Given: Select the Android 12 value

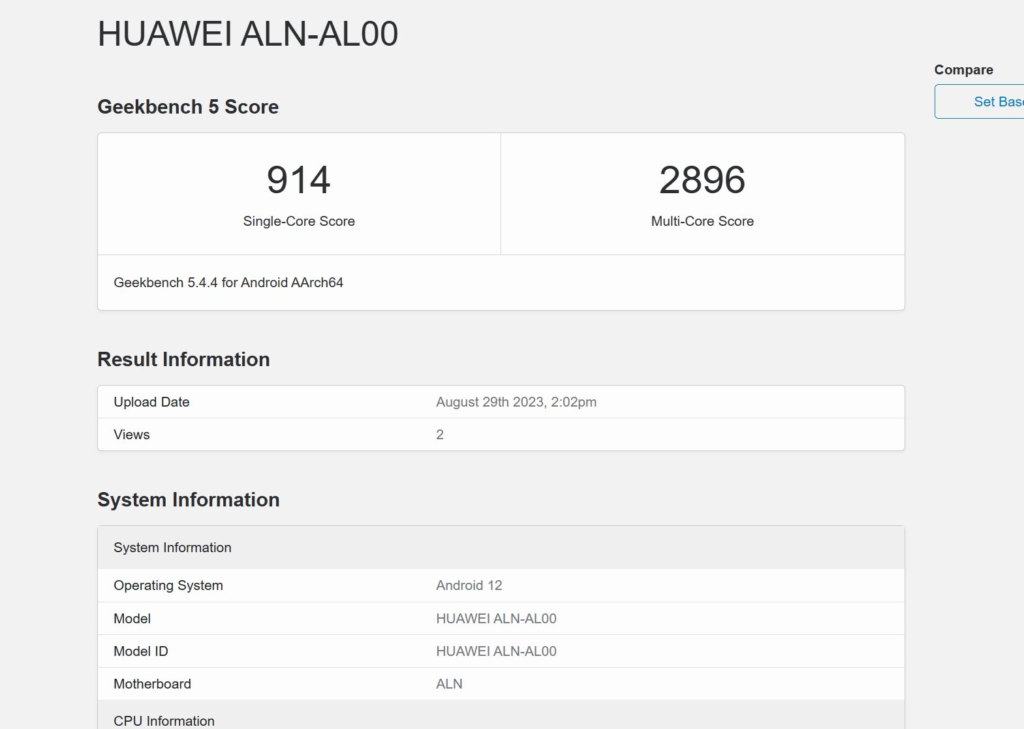Looking at the screenshot, I should [x=469, y=586].
